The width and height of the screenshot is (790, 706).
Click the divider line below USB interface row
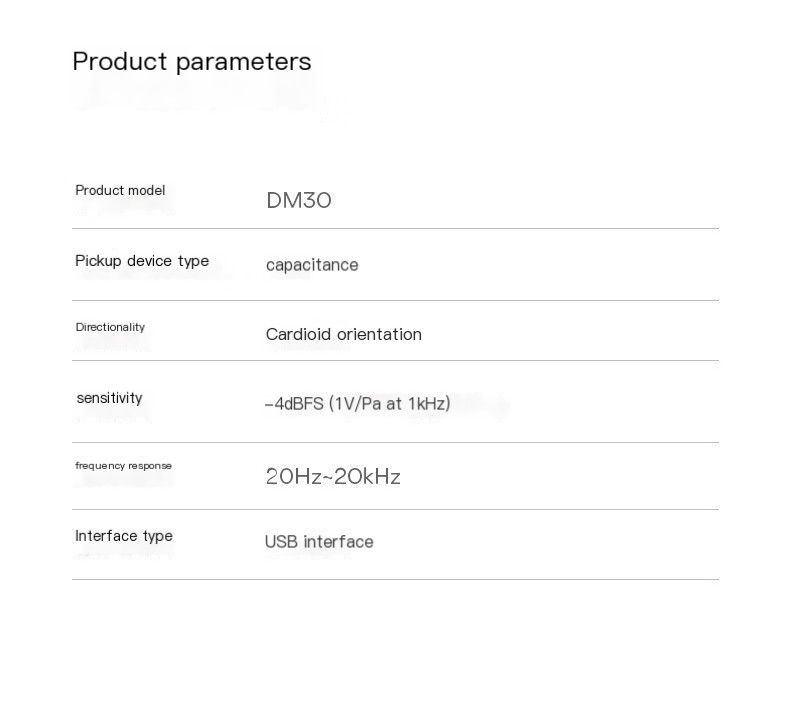tap(395, 580)
